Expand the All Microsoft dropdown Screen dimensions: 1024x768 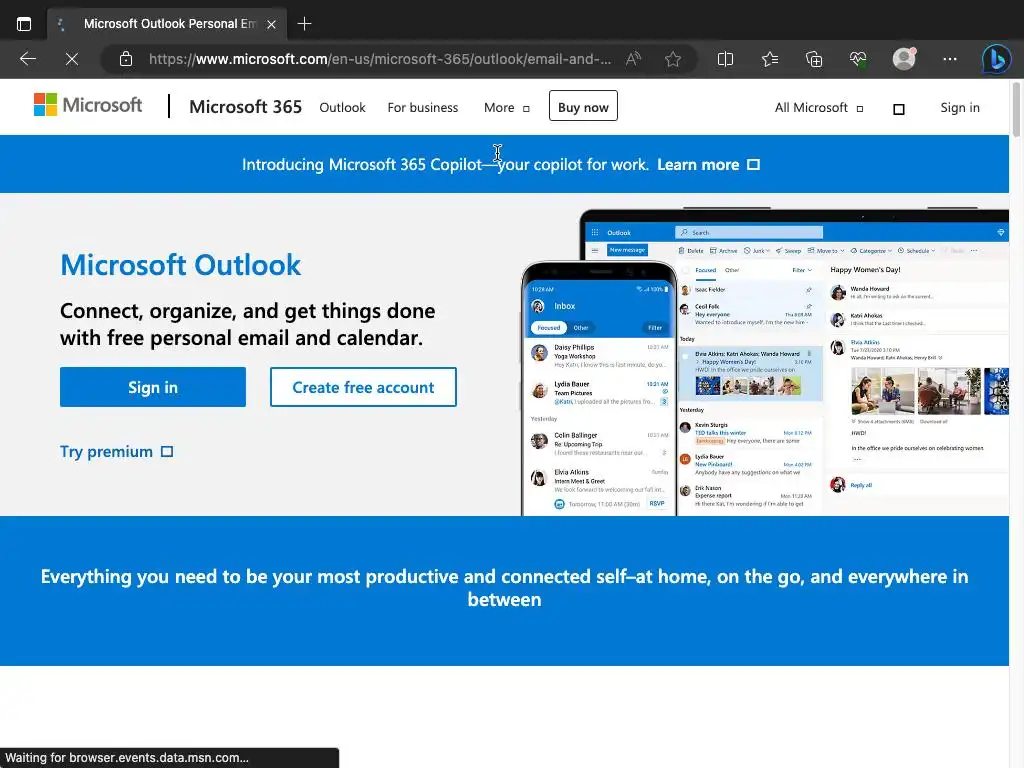click(818, 108)
